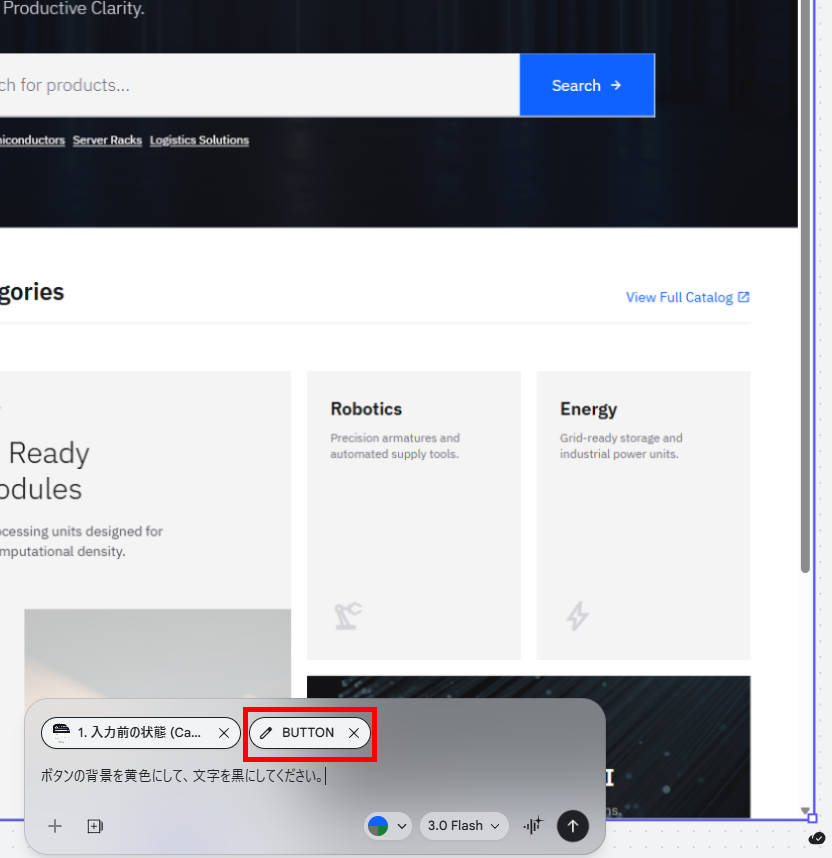Click the cloud sync status icon
Viewport: 832px width, 858px height.
(x=817, y=838)
